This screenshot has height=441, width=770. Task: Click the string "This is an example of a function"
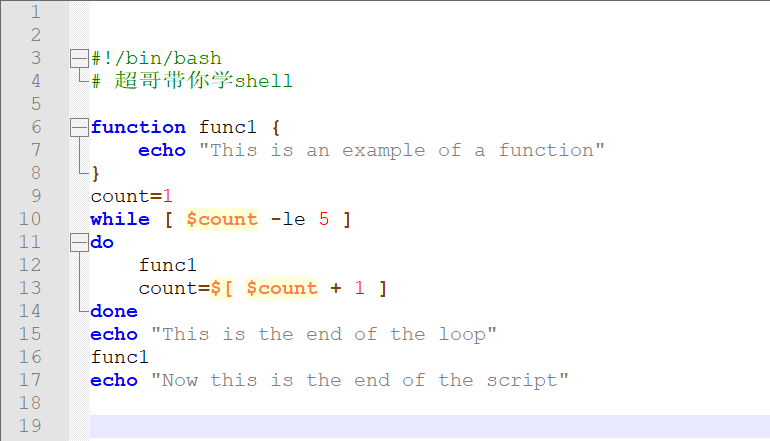[x=402, y=150]
